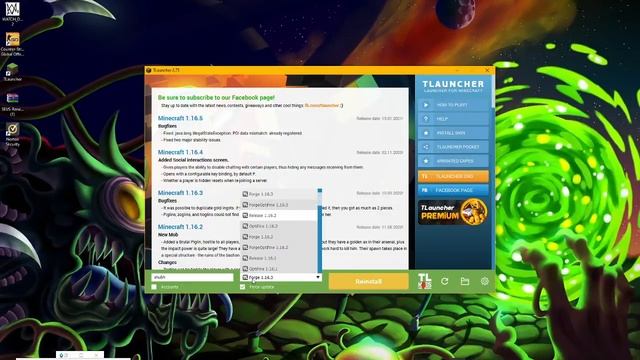
Task: Click the How to Play play icon
Action: [426, 105]
